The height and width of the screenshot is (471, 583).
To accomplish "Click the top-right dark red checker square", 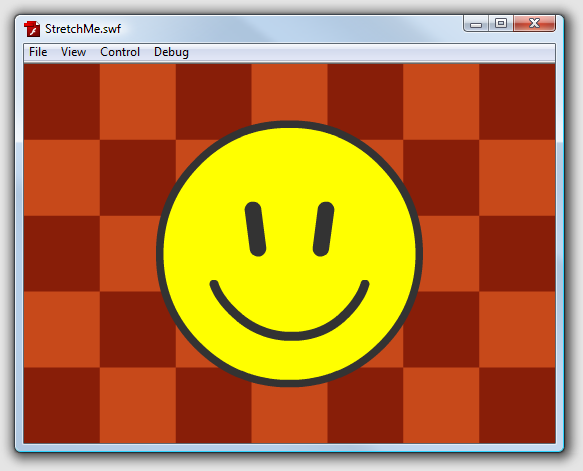I will pyautogui.click(x=517, y=101).
